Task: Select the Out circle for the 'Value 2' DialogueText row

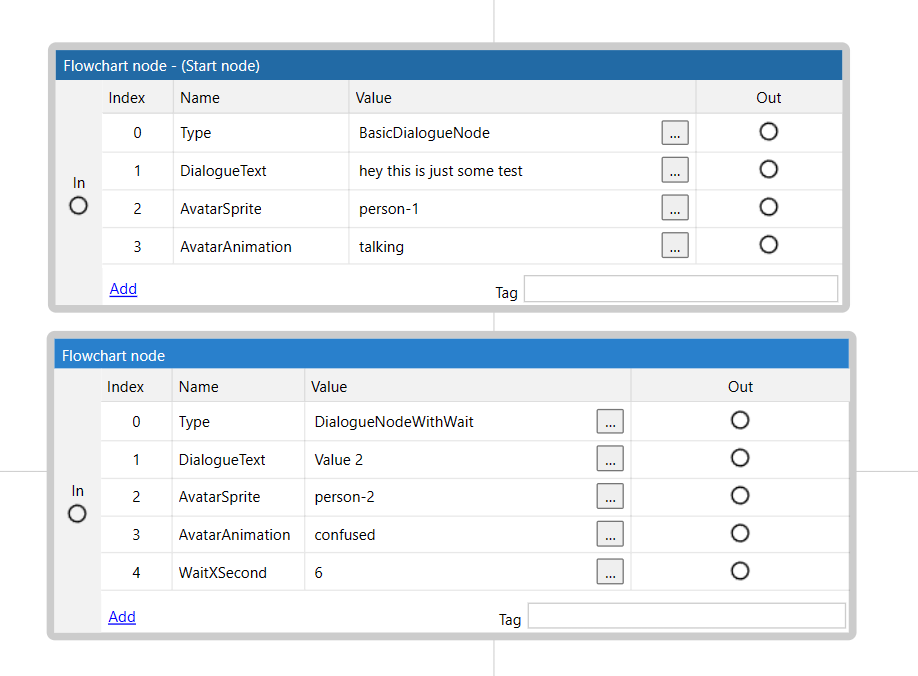Action: 740,458
